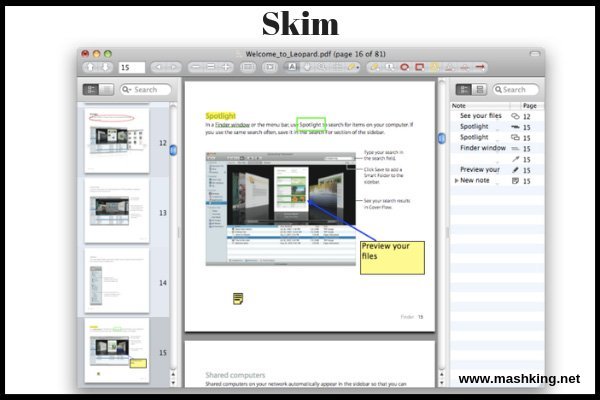Click the underlined 'Finder window' text

click(x=233, y=125)
